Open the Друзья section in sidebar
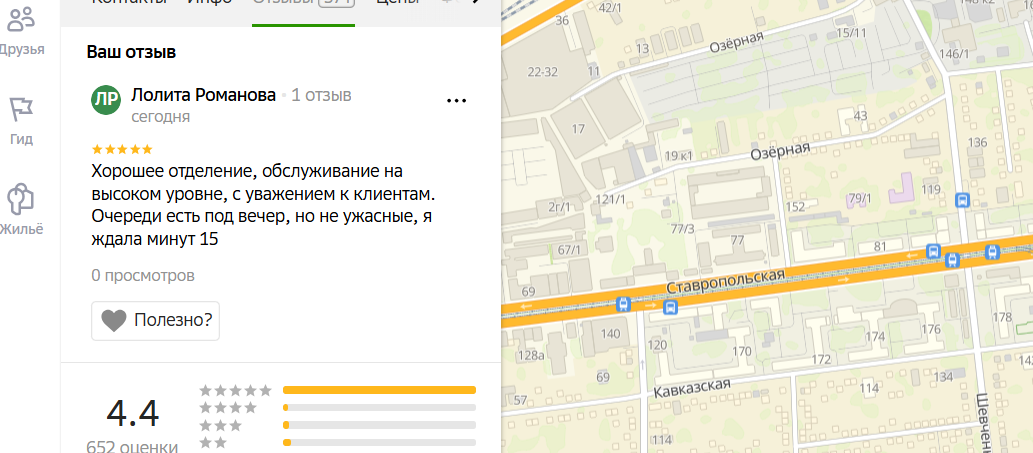 click(x=22, y=31)
